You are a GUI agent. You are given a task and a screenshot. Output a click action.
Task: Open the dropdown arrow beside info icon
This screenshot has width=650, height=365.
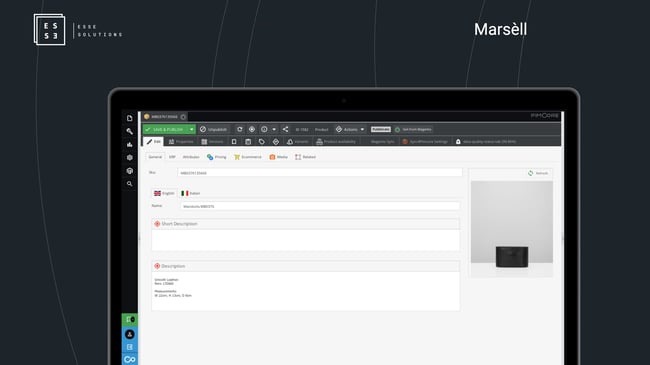pos(274,129)
